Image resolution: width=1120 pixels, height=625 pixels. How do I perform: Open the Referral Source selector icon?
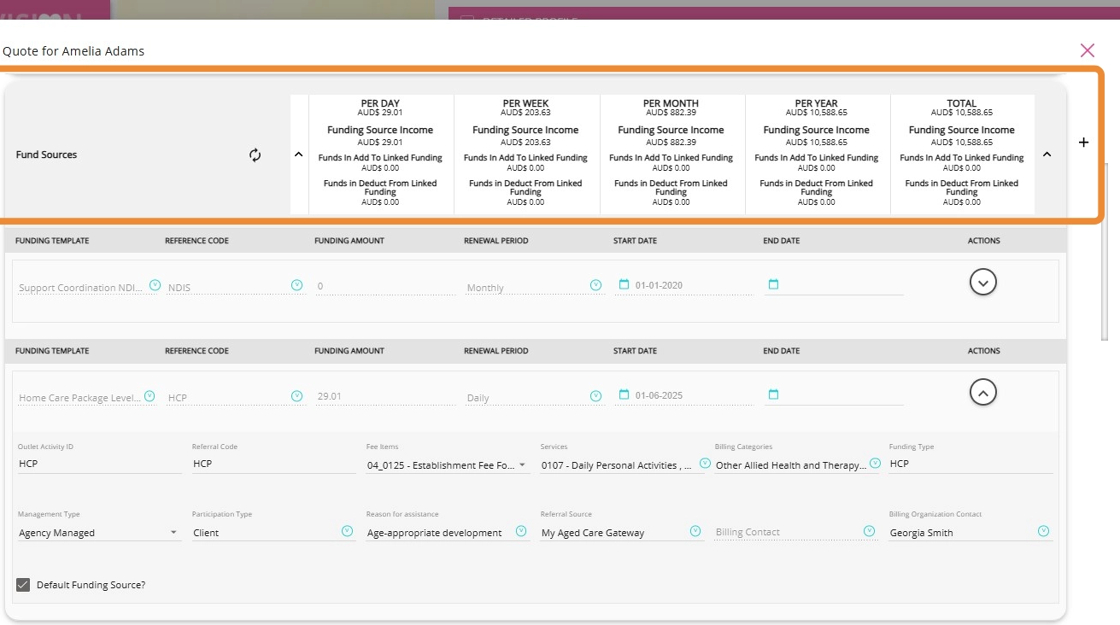click(x=695, y=531)
